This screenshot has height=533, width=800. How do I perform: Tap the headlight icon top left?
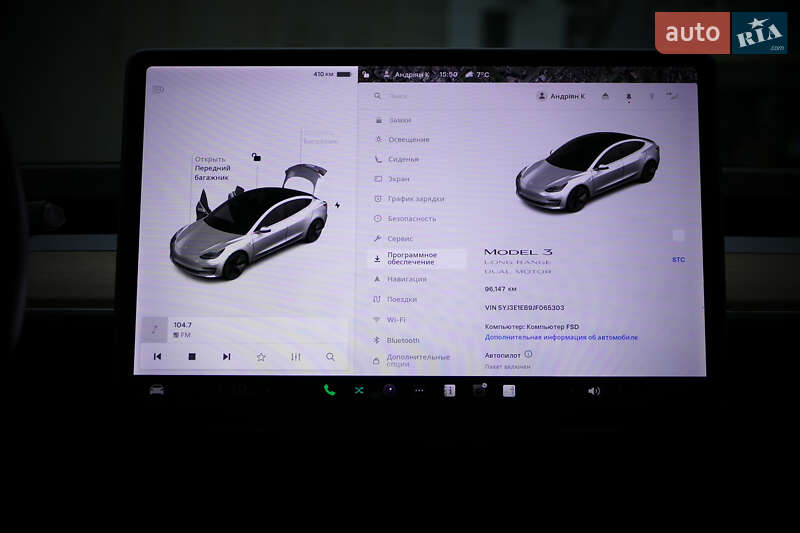[x=159, y=90]
